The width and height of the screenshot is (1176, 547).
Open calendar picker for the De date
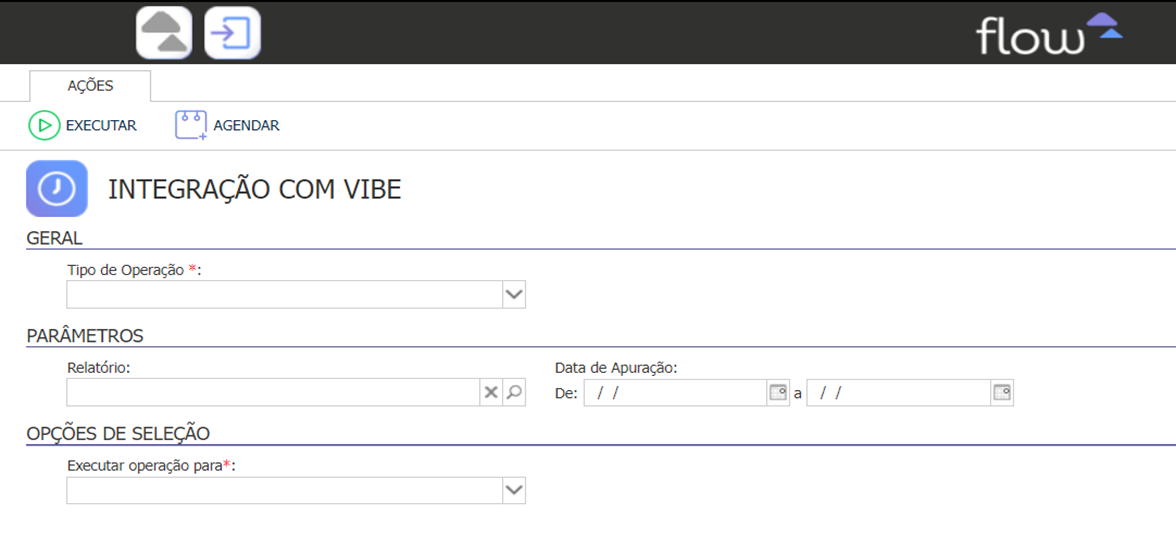pyautogui.click(x=778, y=392)
